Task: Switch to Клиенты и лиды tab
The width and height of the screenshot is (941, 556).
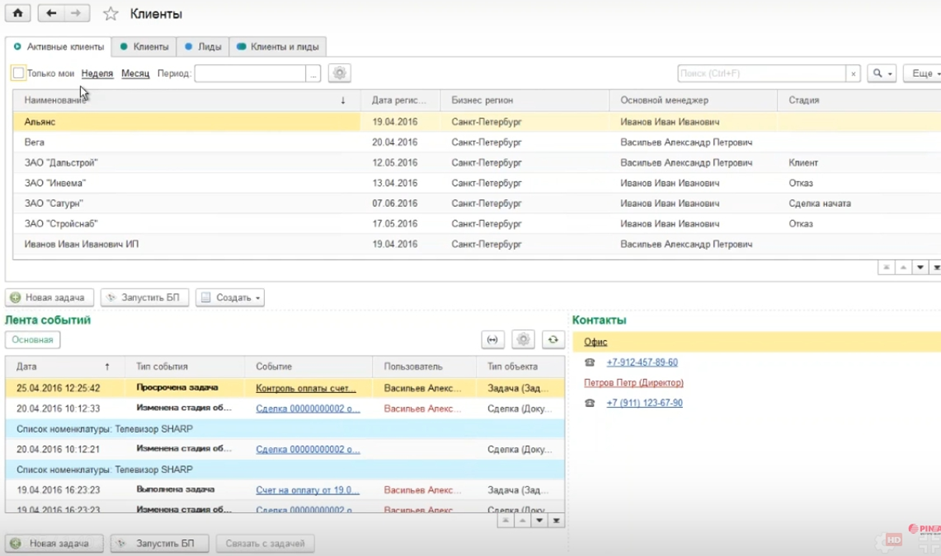Action: pos(278,46)
